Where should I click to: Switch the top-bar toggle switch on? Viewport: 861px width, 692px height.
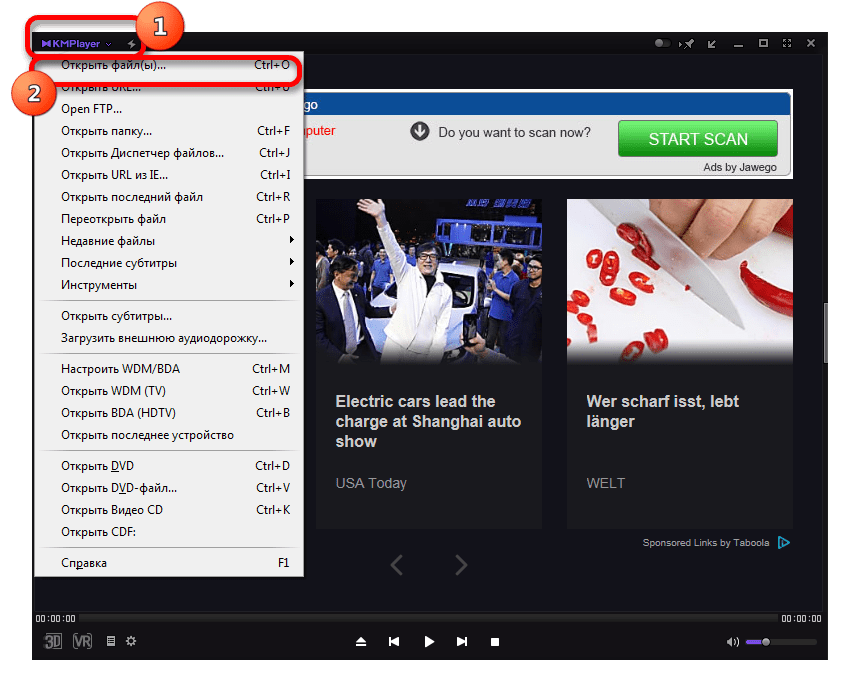[x=661, y=43]
